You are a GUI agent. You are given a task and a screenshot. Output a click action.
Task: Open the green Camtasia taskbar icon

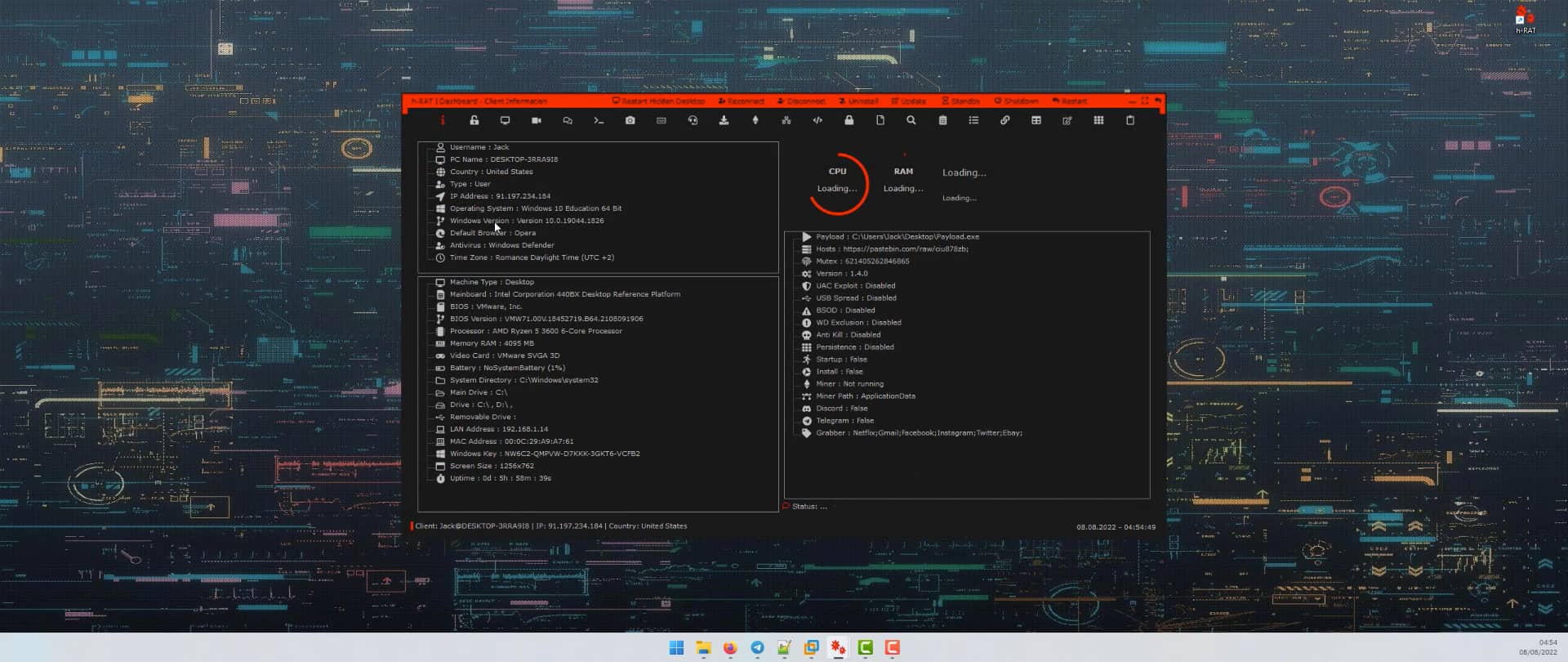click(x=866, y=648)
